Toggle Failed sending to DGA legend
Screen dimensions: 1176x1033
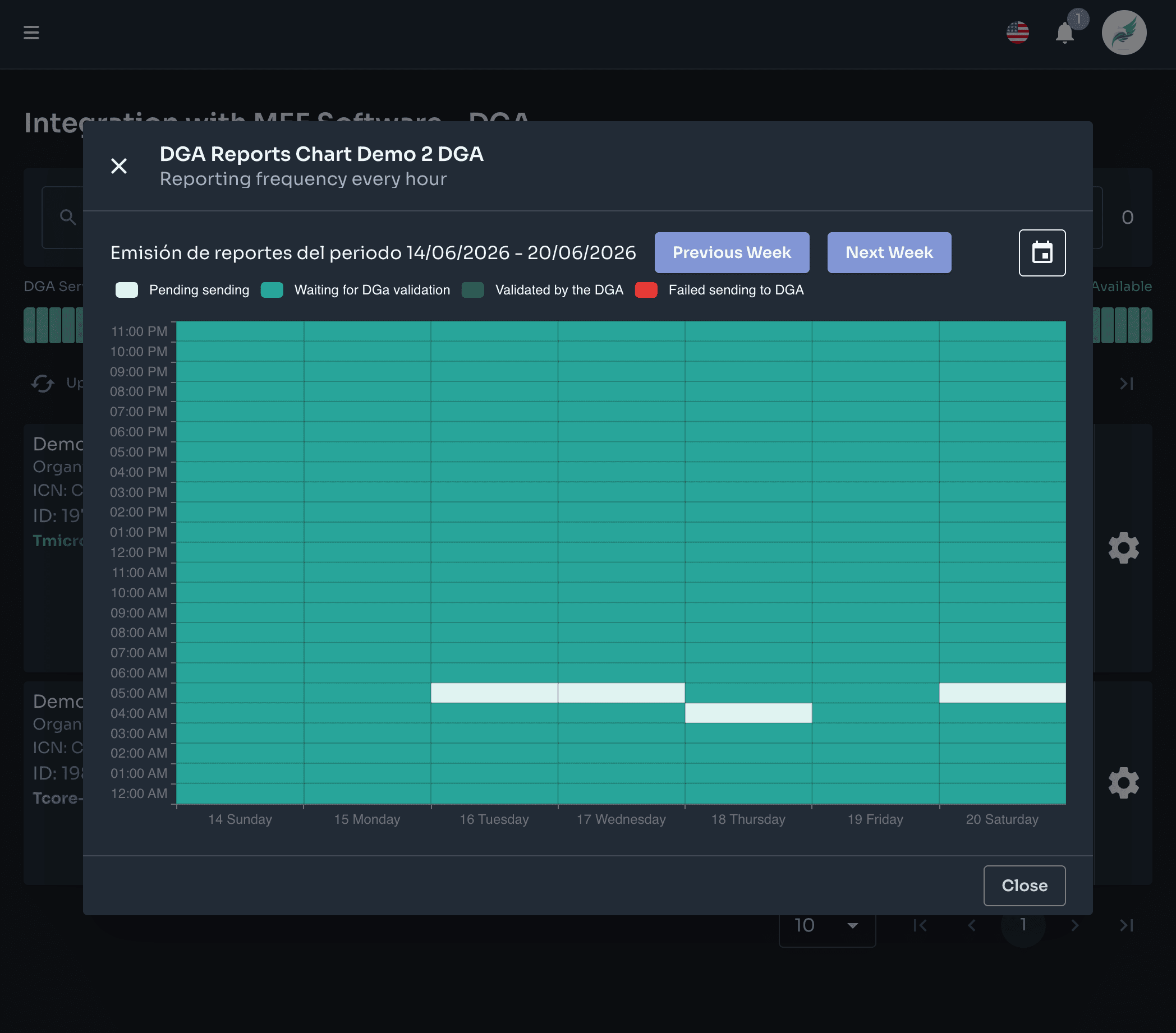(719, 290)
